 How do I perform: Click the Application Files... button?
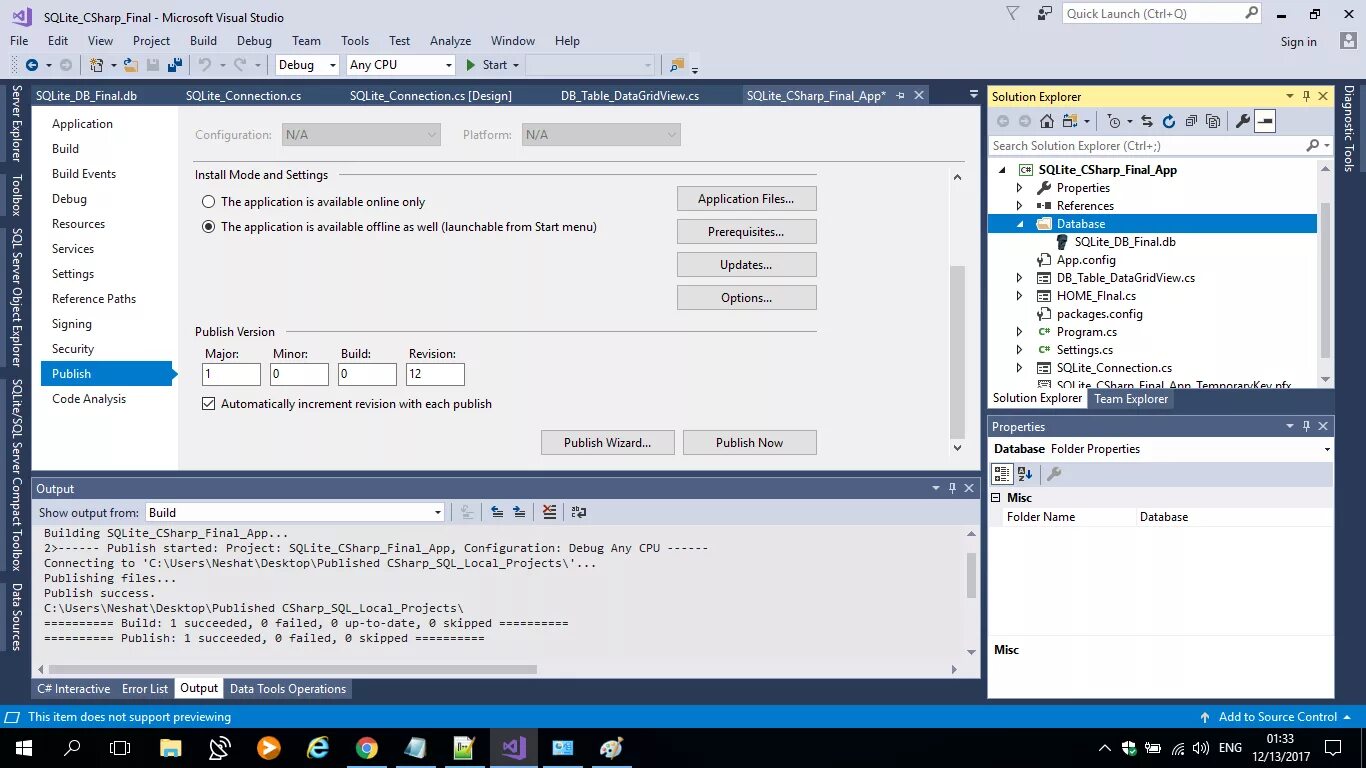click(x=746, y=199)
